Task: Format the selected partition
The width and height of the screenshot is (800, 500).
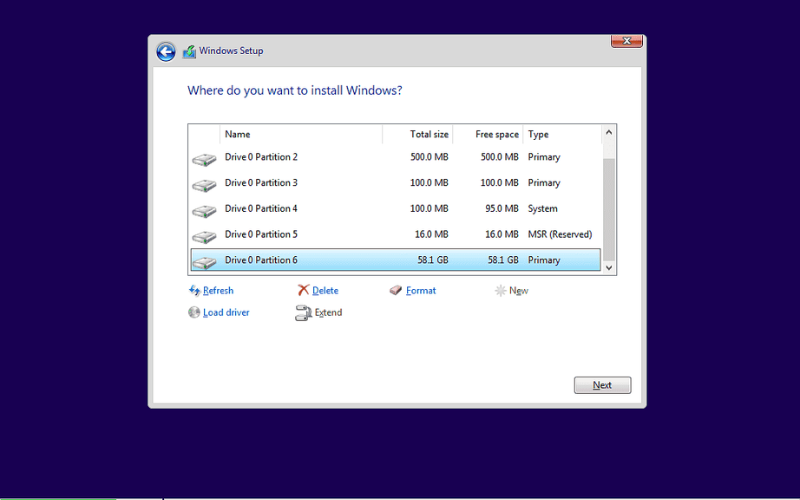Action: pos(421,290)
